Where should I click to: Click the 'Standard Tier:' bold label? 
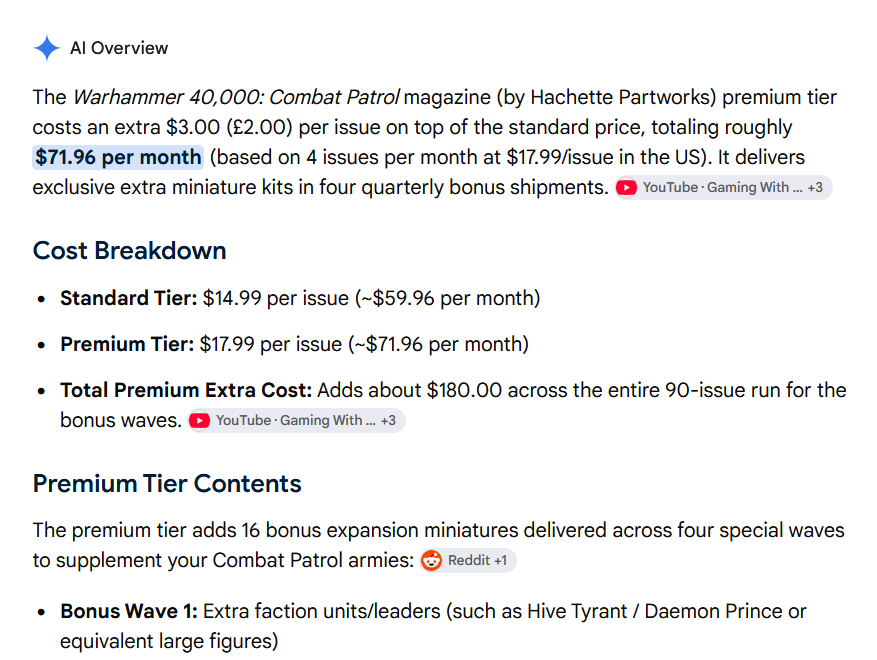point(129,298)
